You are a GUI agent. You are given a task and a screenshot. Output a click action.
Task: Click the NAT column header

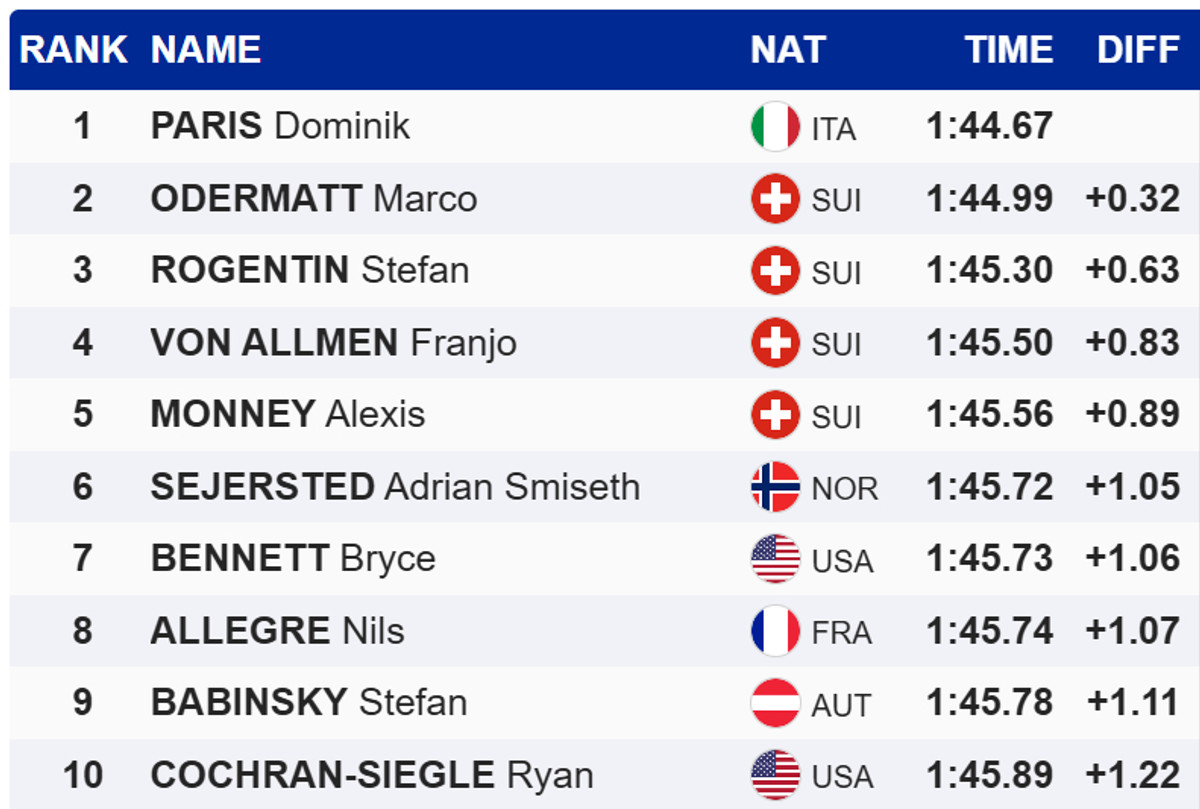[788, 50]
